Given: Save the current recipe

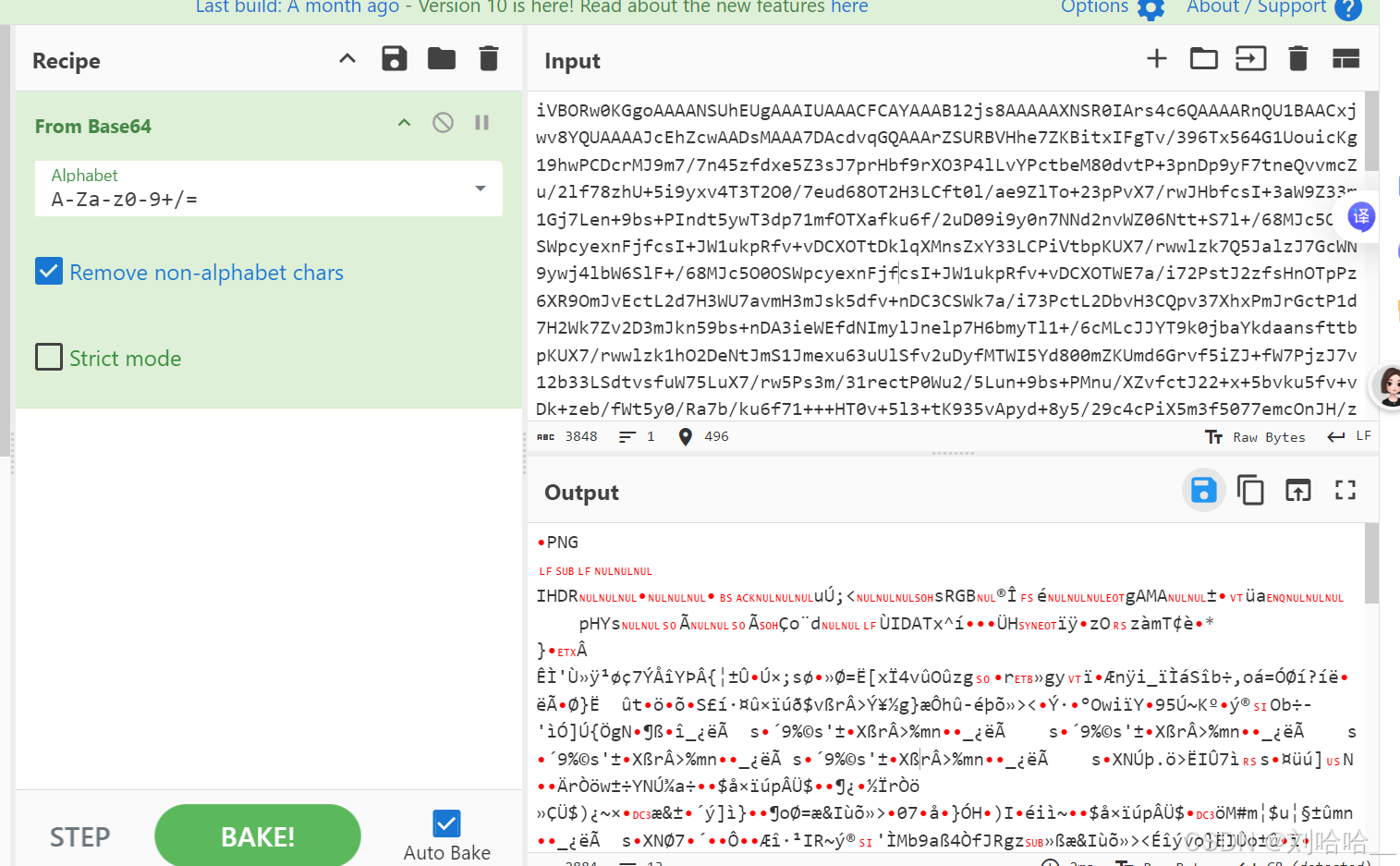Looking at the screenshot, I should 395,58.
